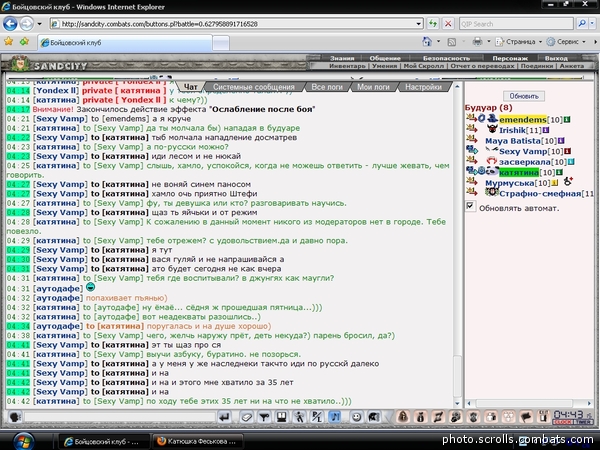
Task: Expand the toolbar overflow chevron
Action: pyautogui.click(x=595, y=42)
